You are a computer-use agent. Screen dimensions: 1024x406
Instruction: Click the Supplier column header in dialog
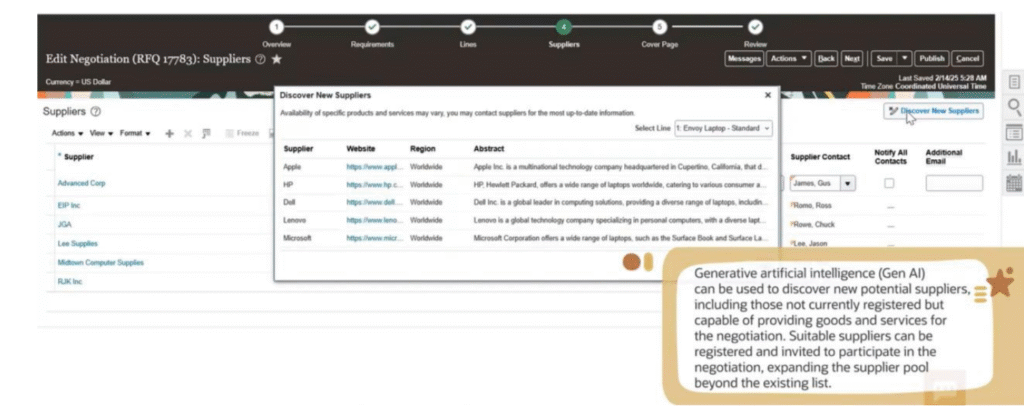(x=298, y=149)
